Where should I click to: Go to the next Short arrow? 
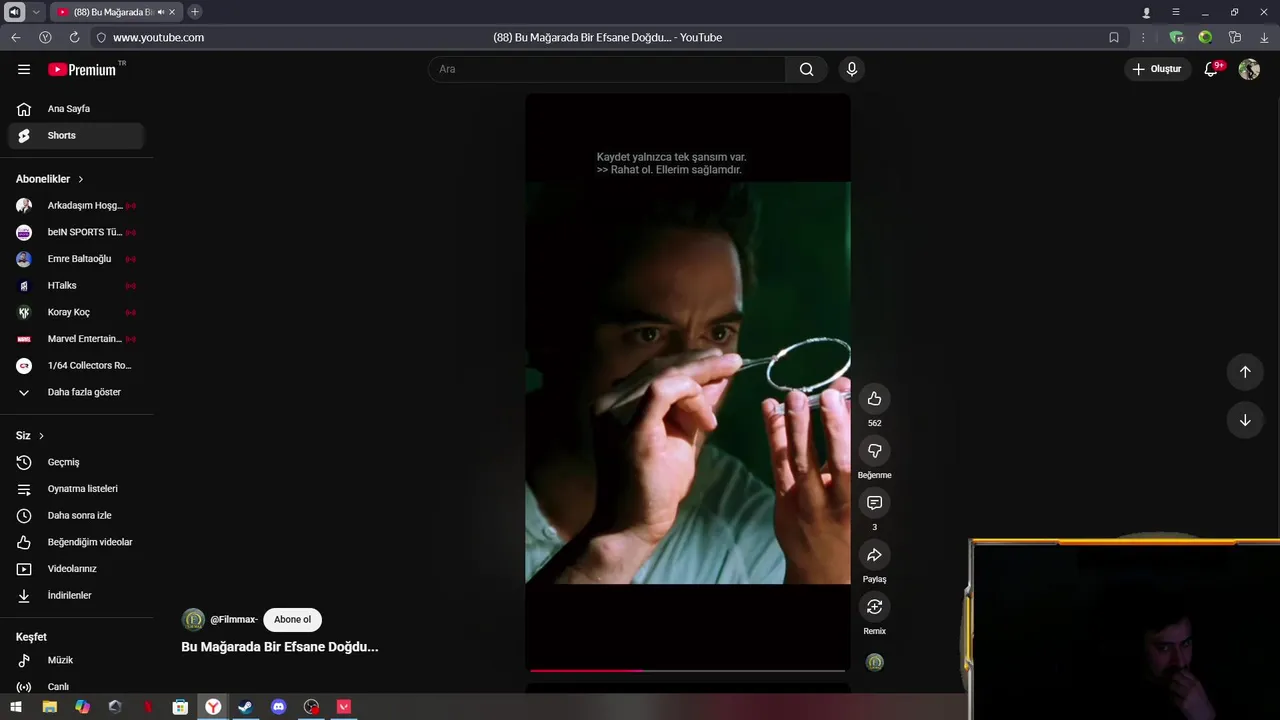click(1245, 420)
